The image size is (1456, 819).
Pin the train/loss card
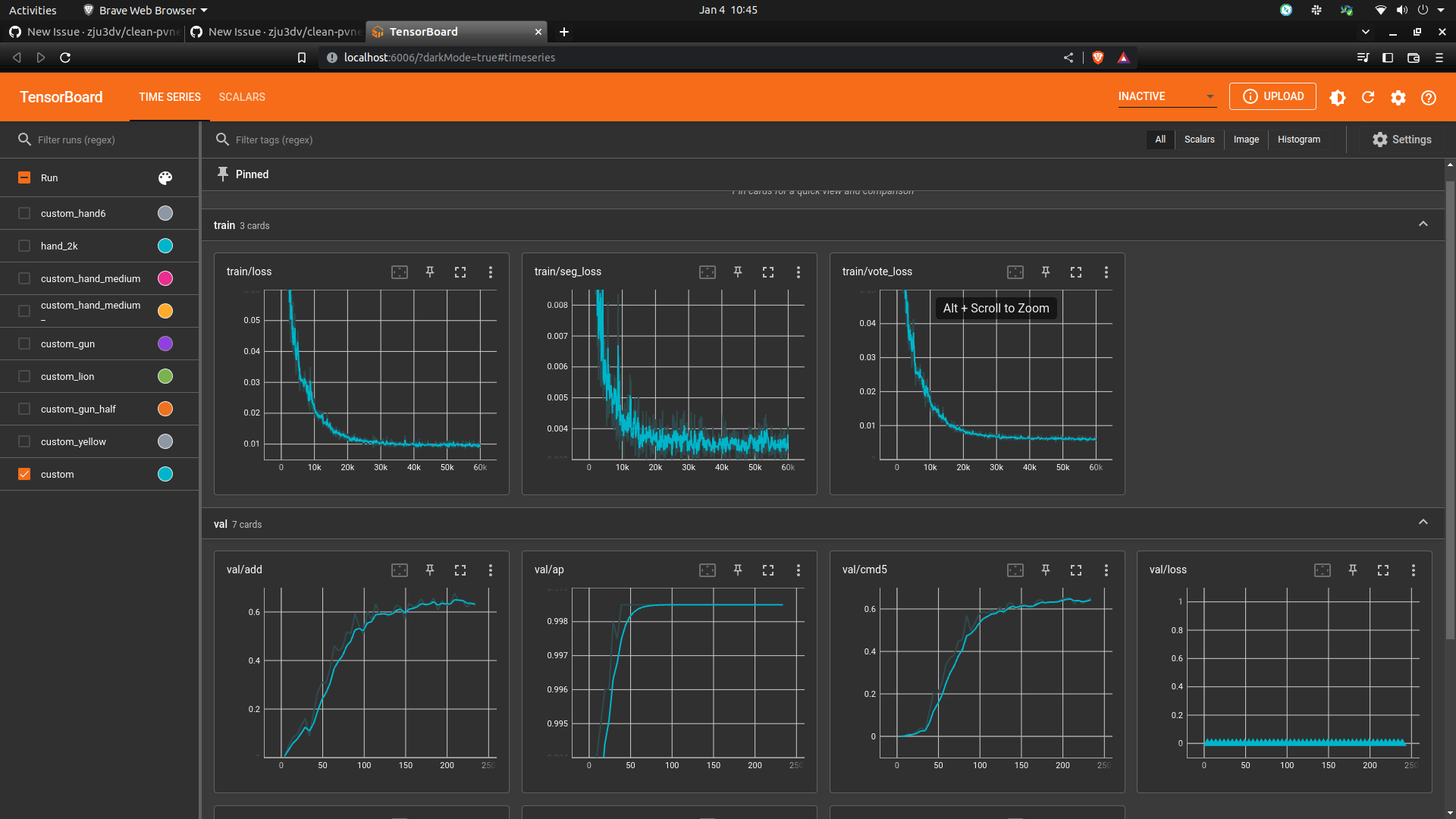430,271
